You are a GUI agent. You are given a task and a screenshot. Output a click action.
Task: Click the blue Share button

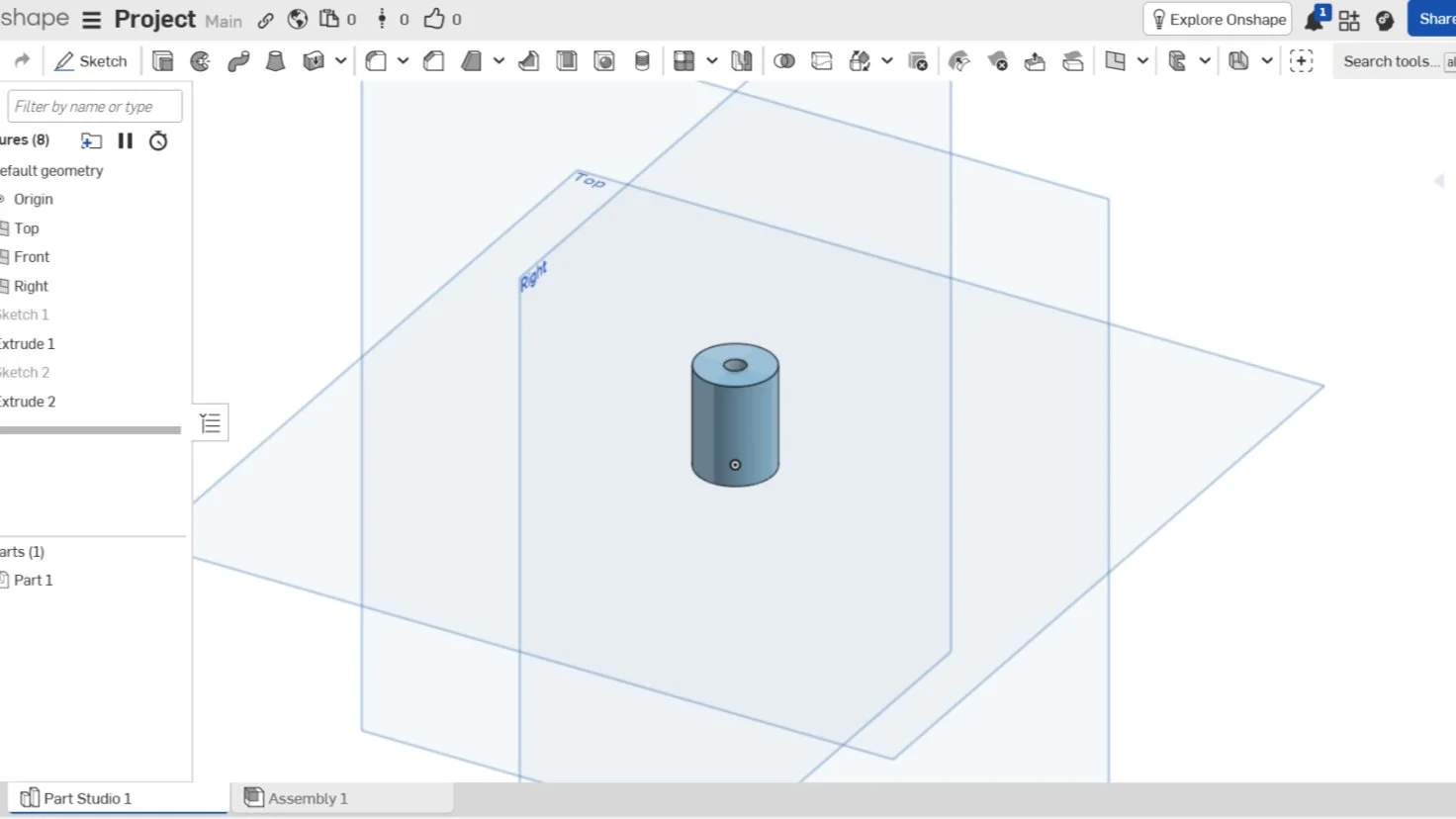click(x=1432, y=20)
